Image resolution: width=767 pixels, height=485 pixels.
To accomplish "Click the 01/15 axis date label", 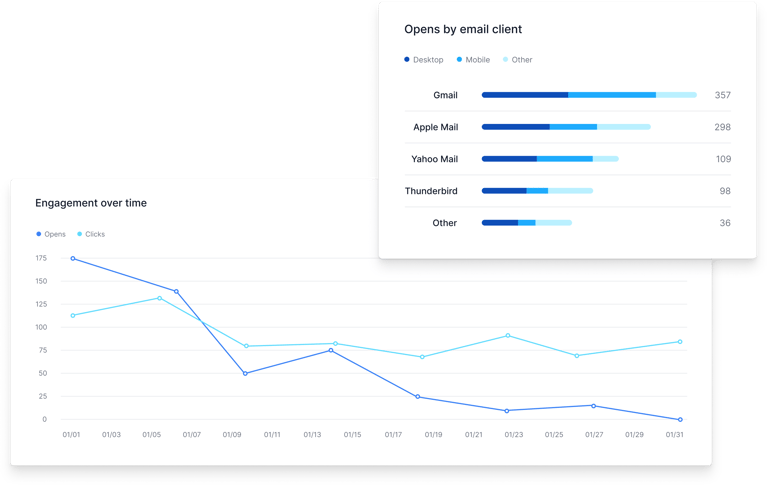I will (353, 435).
